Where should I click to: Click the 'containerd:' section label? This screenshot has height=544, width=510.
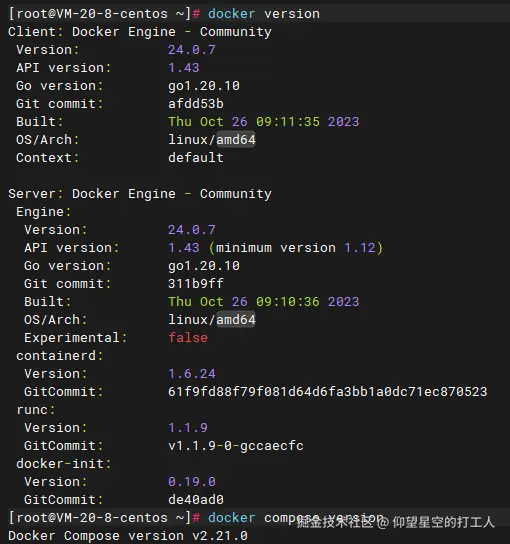pyautogui.click(x=60, y=356)
